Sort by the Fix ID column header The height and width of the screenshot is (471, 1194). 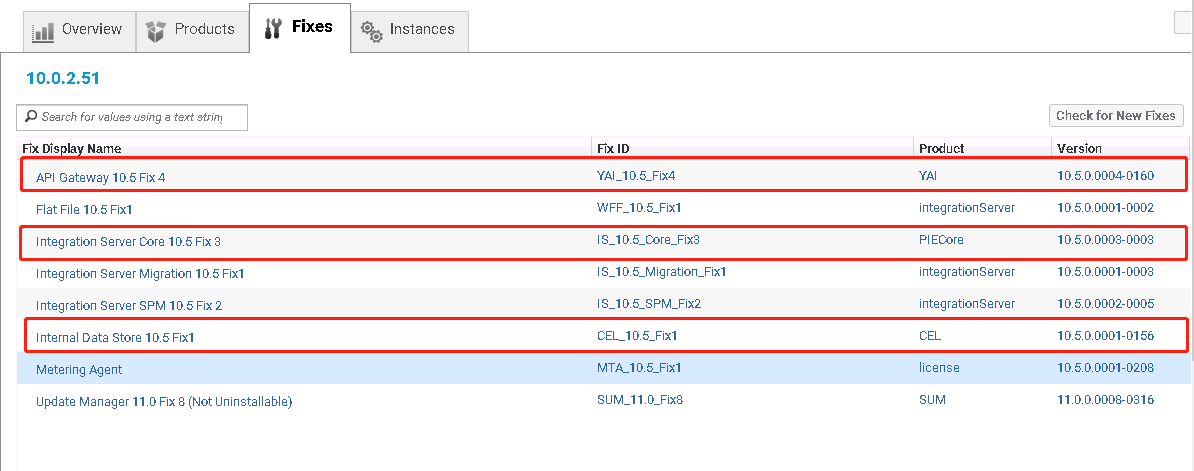pos(613,148)
